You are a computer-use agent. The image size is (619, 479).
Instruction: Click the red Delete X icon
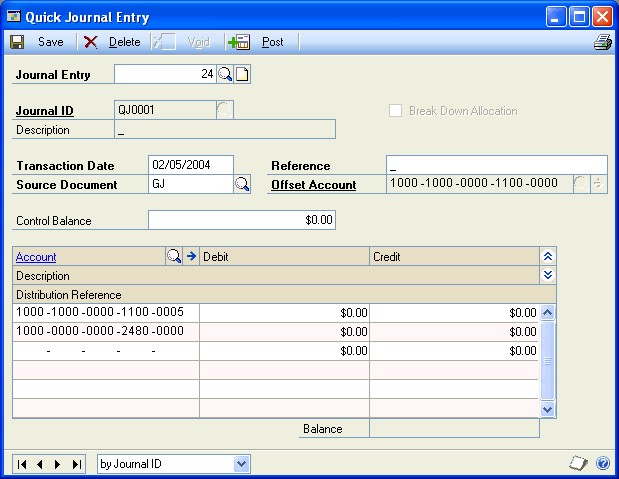pyautogui.click(x=90, y=42)
